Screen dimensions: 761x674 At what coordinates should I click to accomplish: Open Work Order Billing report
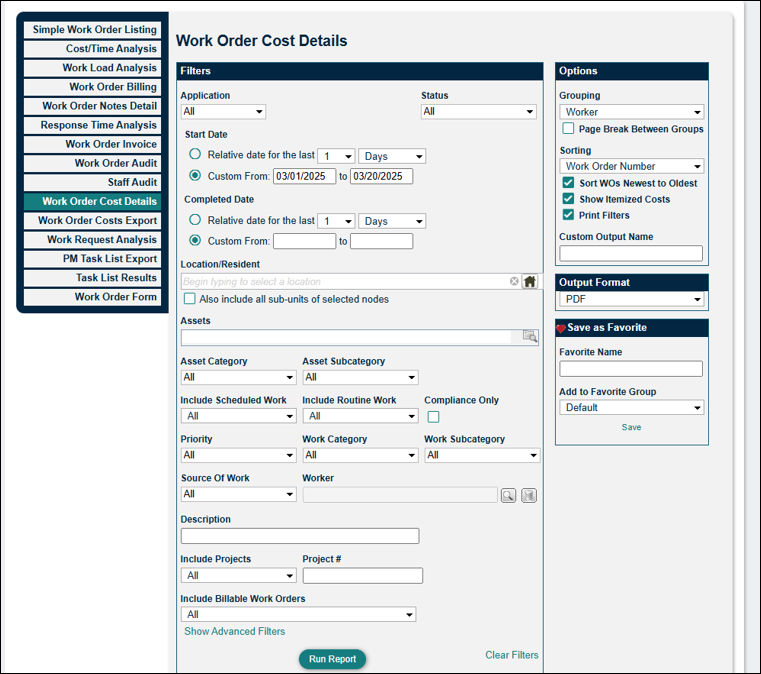92,87
